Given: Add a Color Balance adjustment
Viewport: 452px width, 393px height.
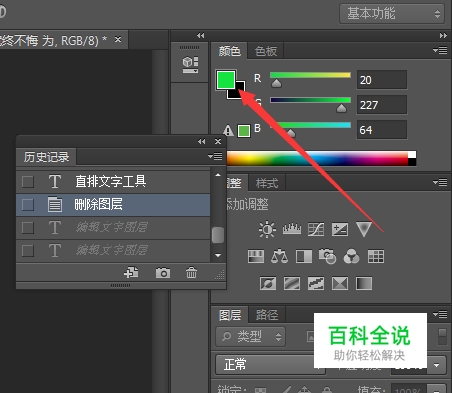Looking at the screenshot, I should point(279,256).
